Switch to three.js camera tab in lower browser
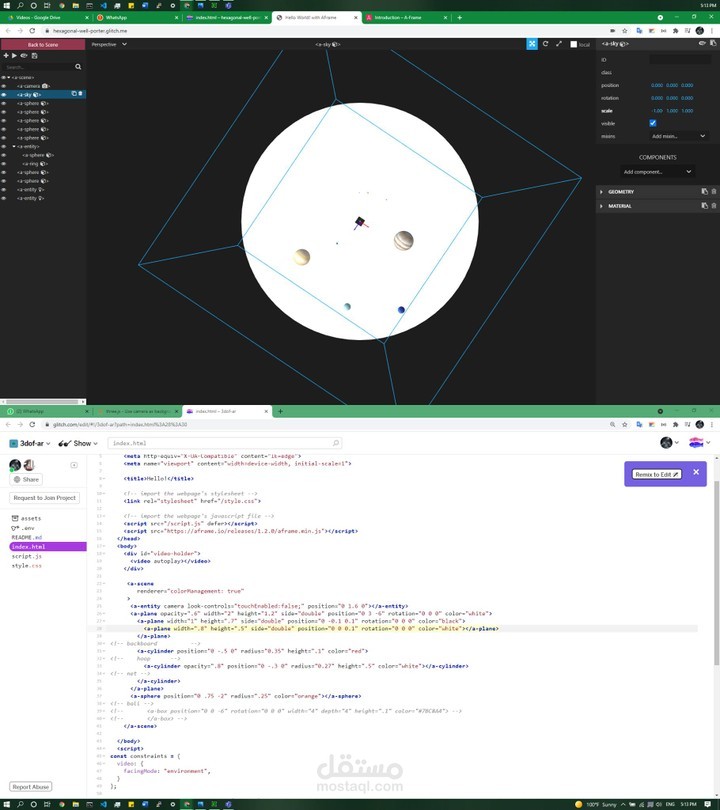720x810 pixels. [136, 411]
